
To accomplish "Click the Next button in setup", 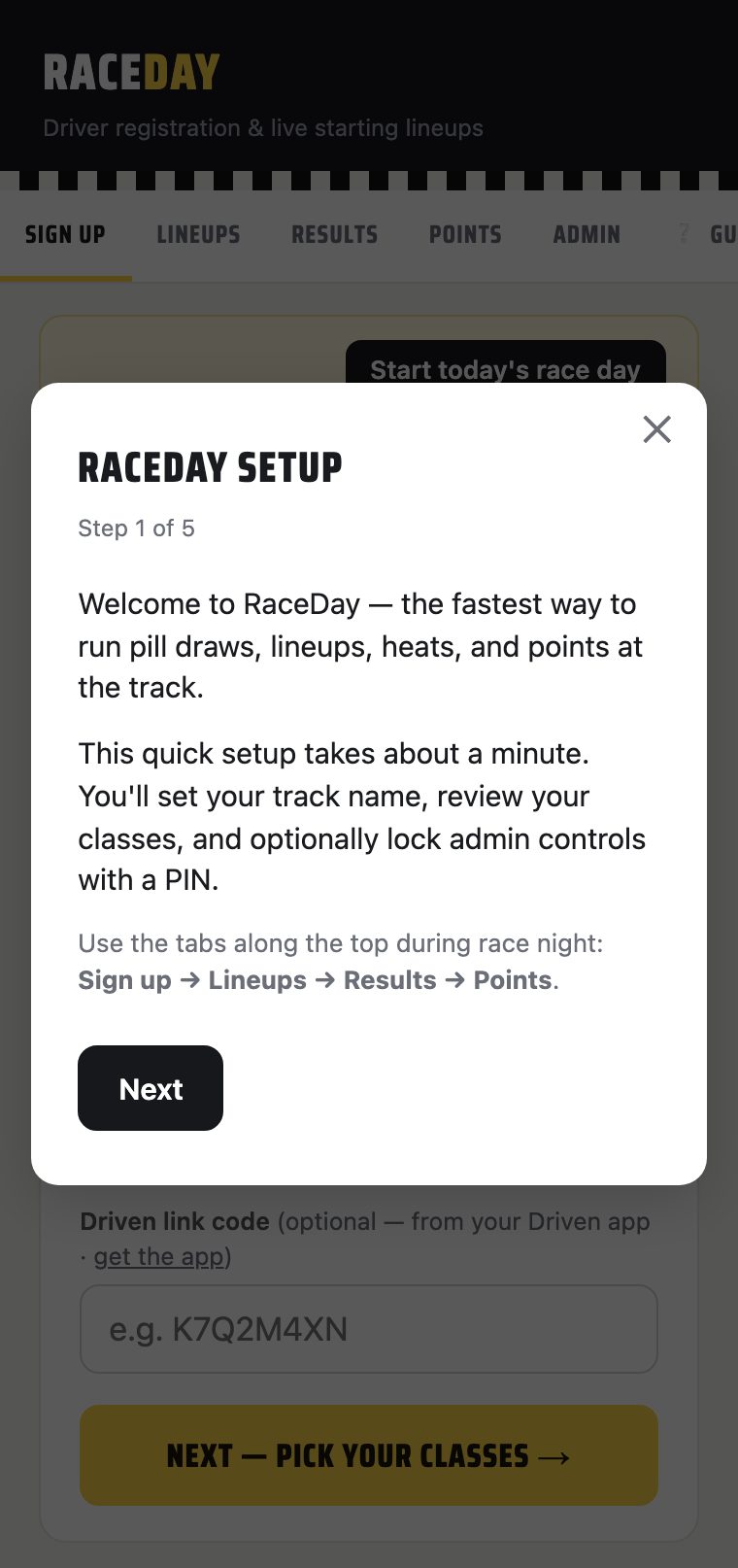I will click(151, 1088).
